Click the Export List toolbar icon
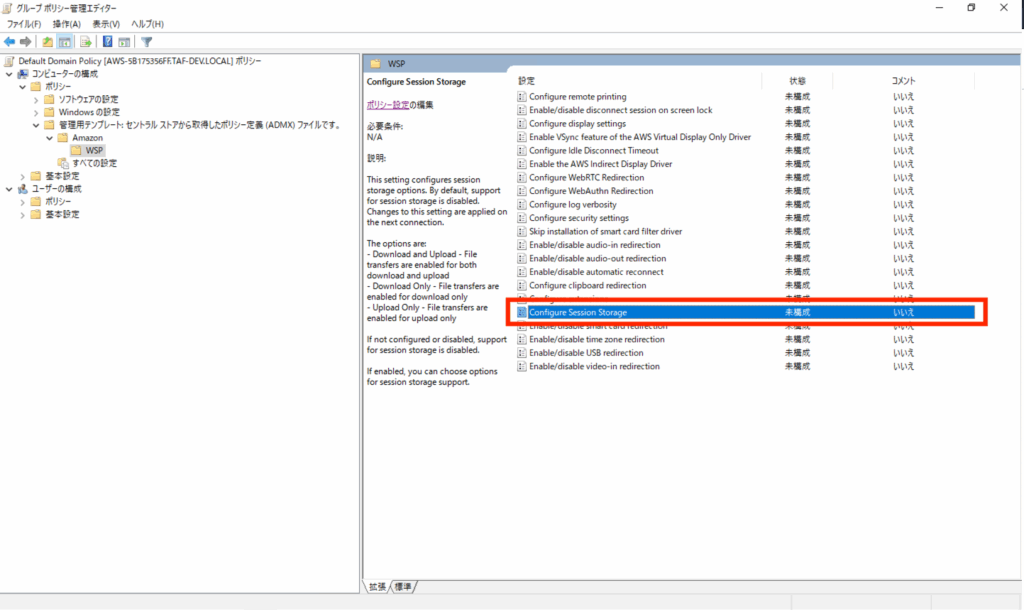This screenshot has width=1024, height=610. 86,42
